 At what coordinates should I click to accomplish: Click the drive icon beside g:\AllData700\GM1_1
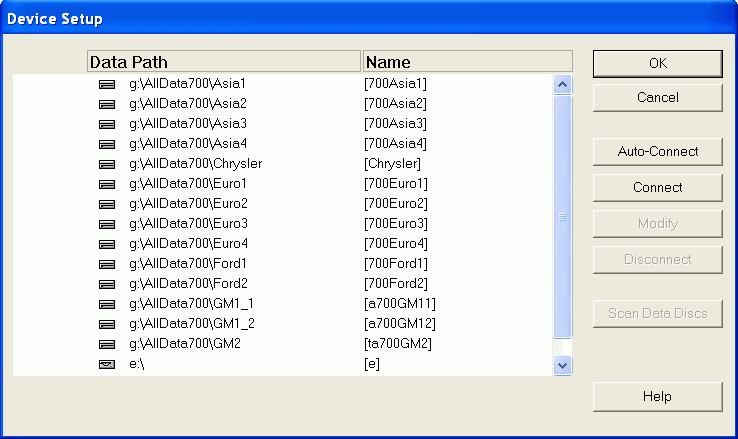107,304
